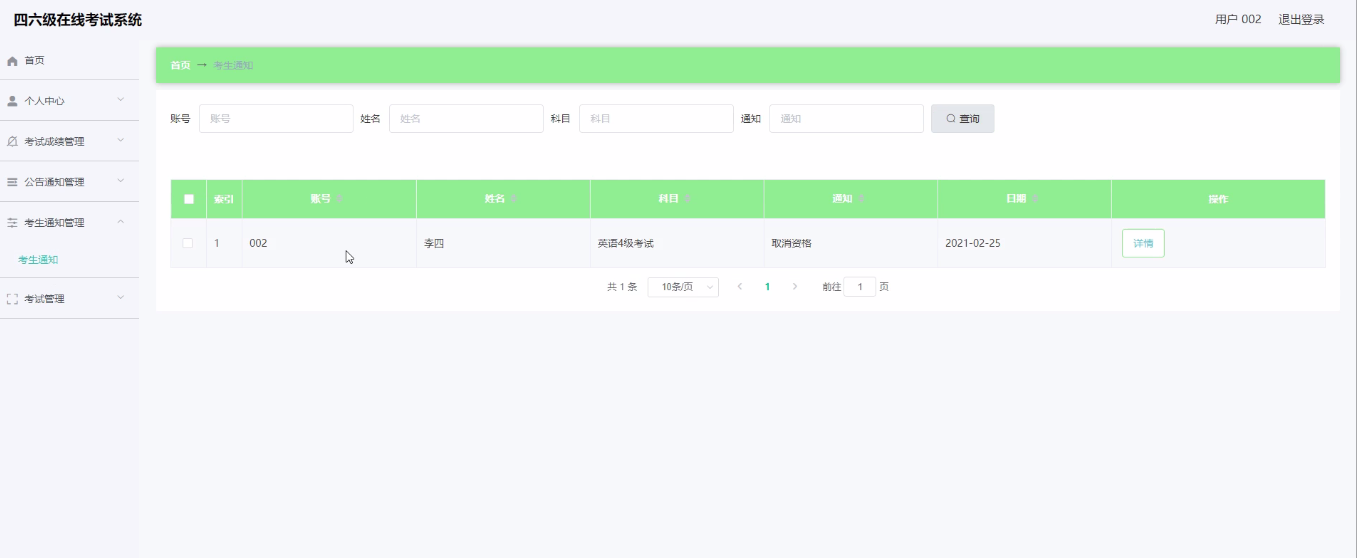
Task: Click the 考试管理 frame icon
Action: click(x=12, y=299)
